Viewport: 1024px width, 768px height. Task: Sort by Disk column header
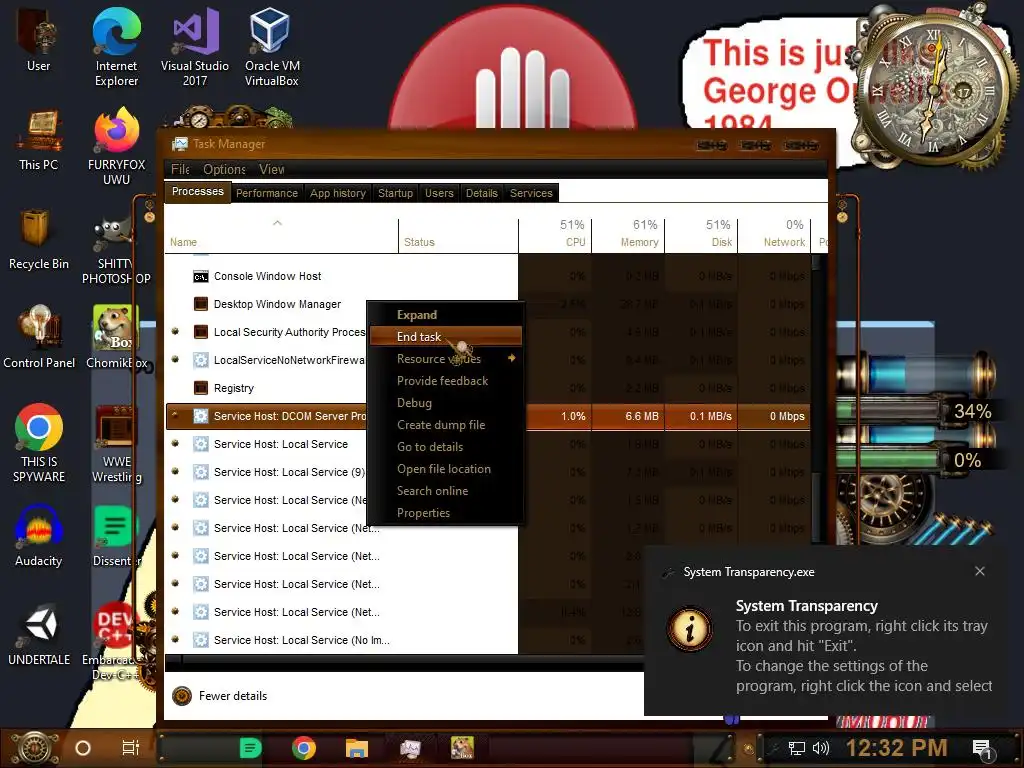click(701, 235)
